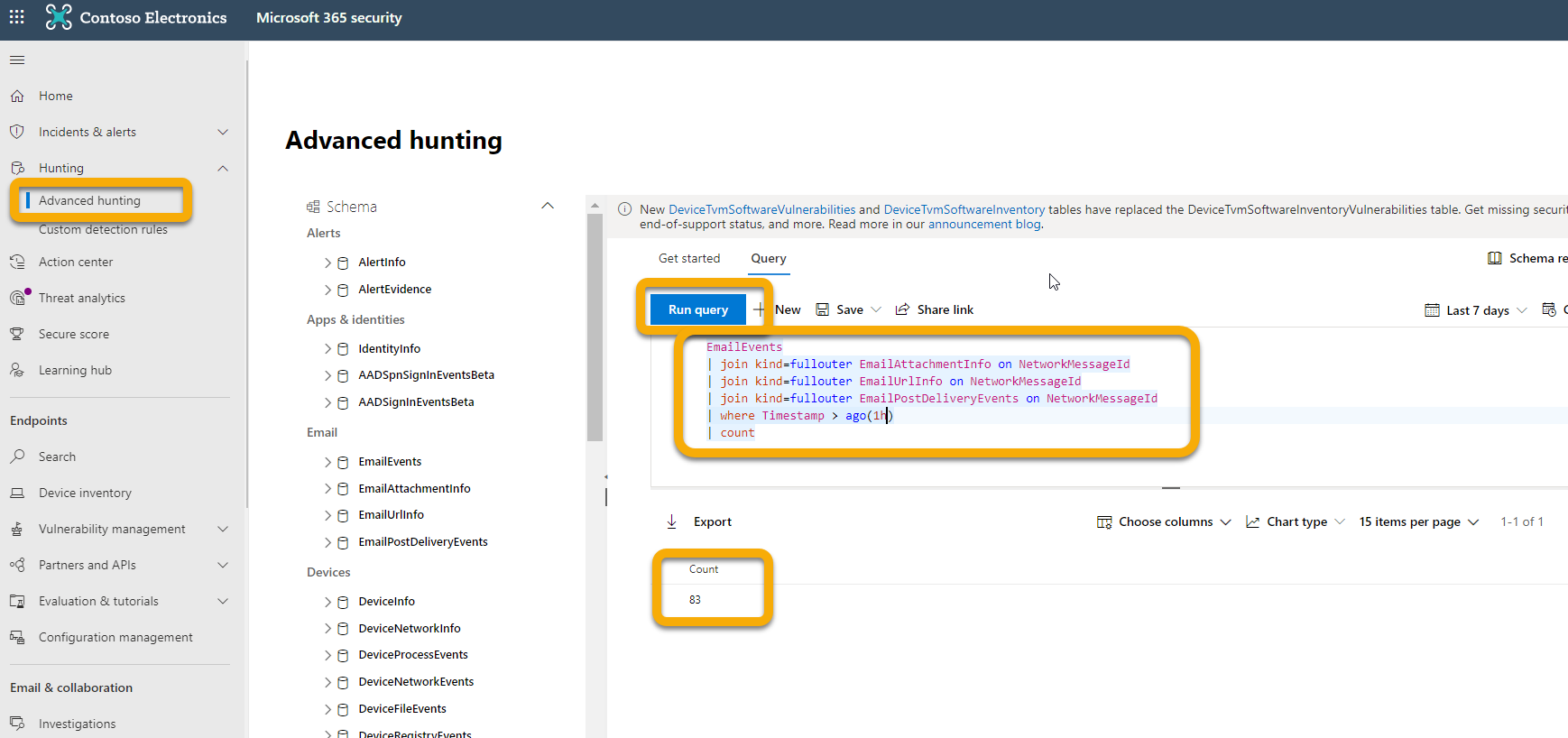1568x738 pixels.
Task: Click the Action center icon
Action: 17,262
